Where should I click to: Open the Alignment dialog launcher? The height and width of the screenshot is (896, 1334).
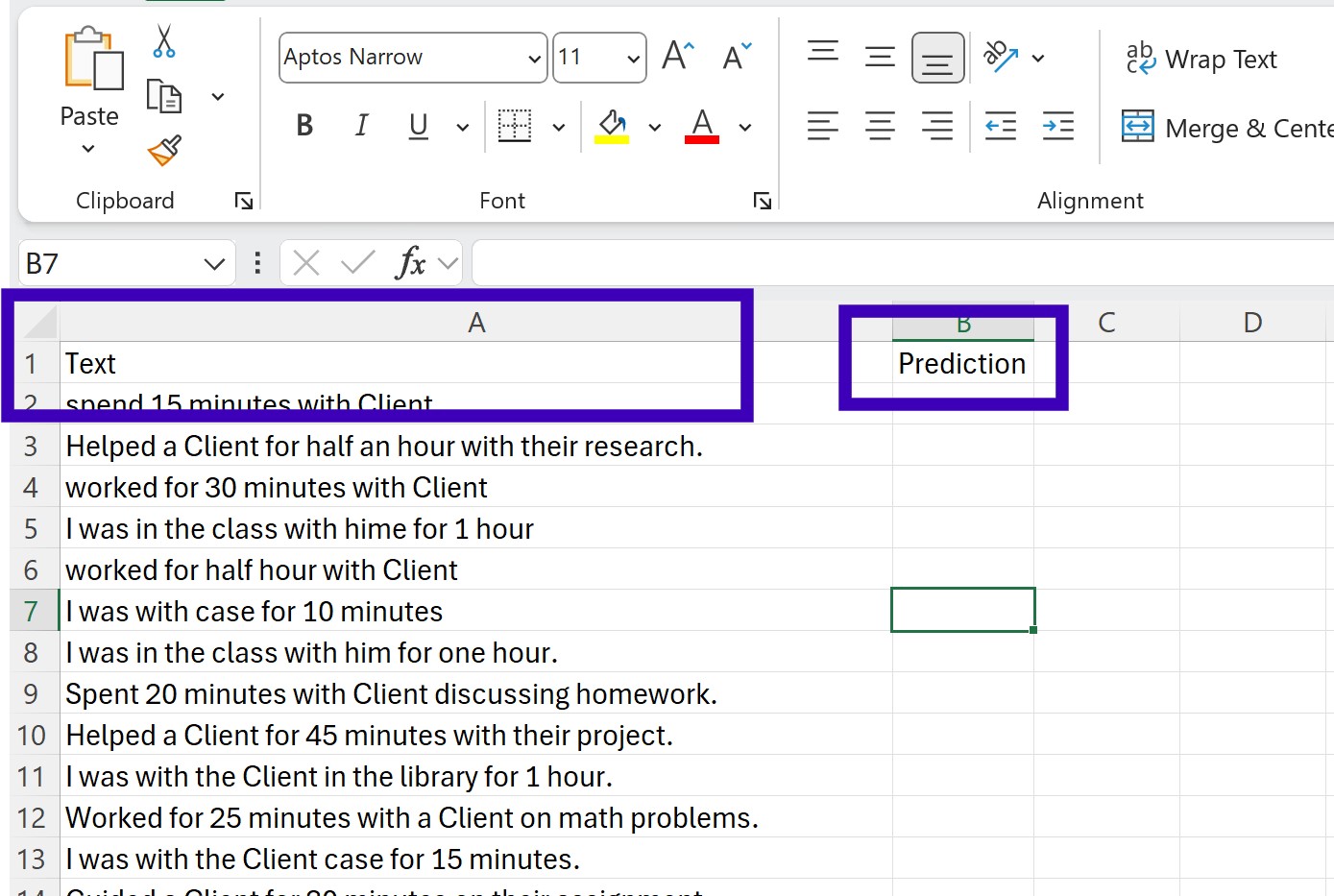tap(1325, 200)
